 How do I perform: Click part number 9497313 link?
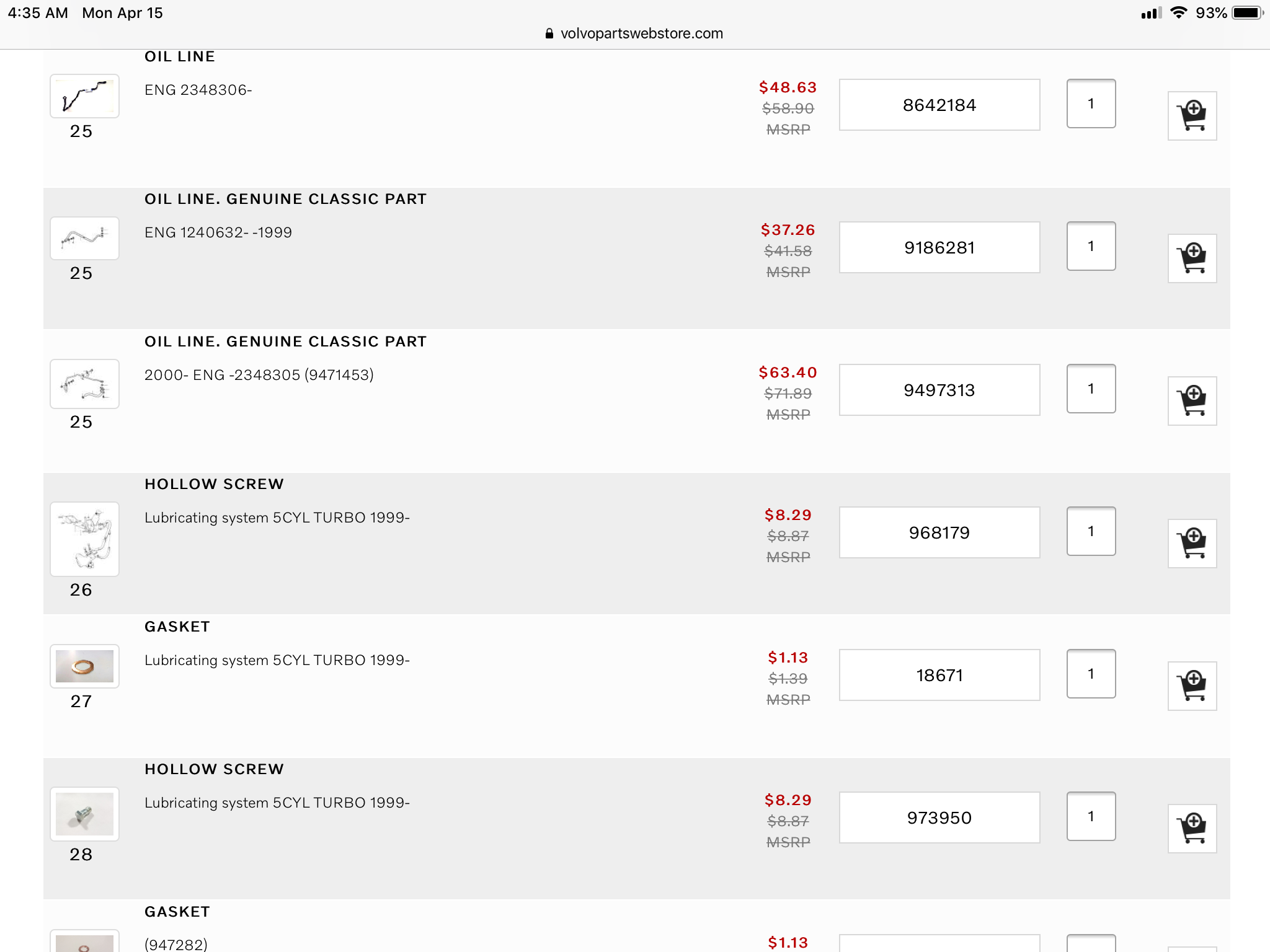[x=939, y=390]
